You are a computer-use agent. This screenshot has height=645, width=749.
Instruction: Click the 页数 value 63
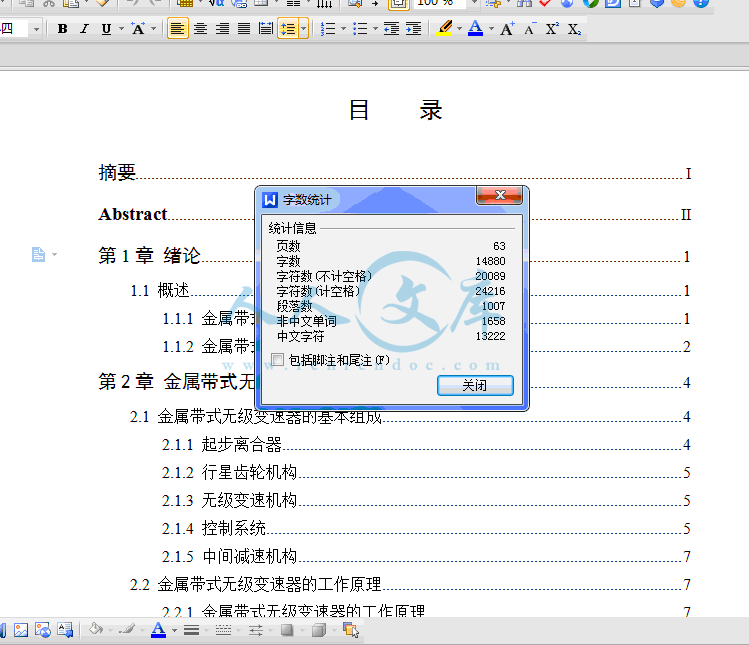[499, 246]
